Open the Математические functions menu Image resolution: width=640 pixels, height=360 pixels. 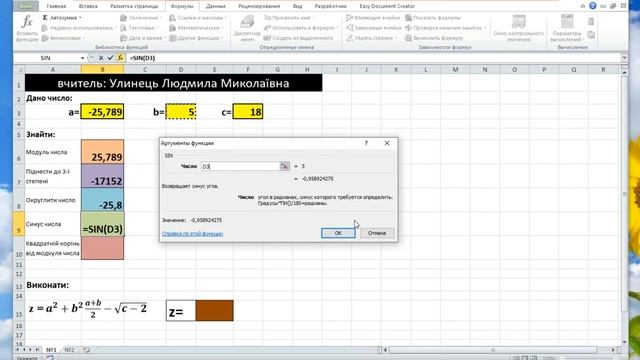(x=197, y=28)
